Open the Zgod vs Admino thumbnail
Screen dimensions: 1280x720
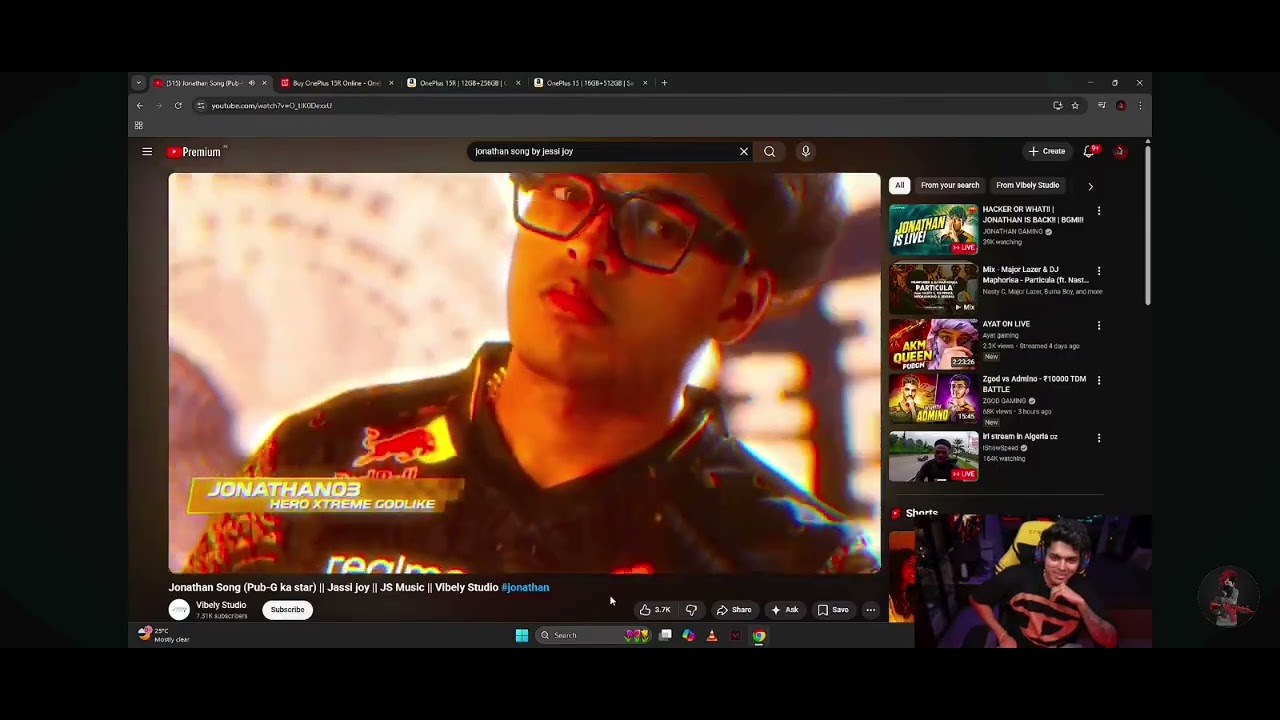pyautogui.click(x=934, y=399)
